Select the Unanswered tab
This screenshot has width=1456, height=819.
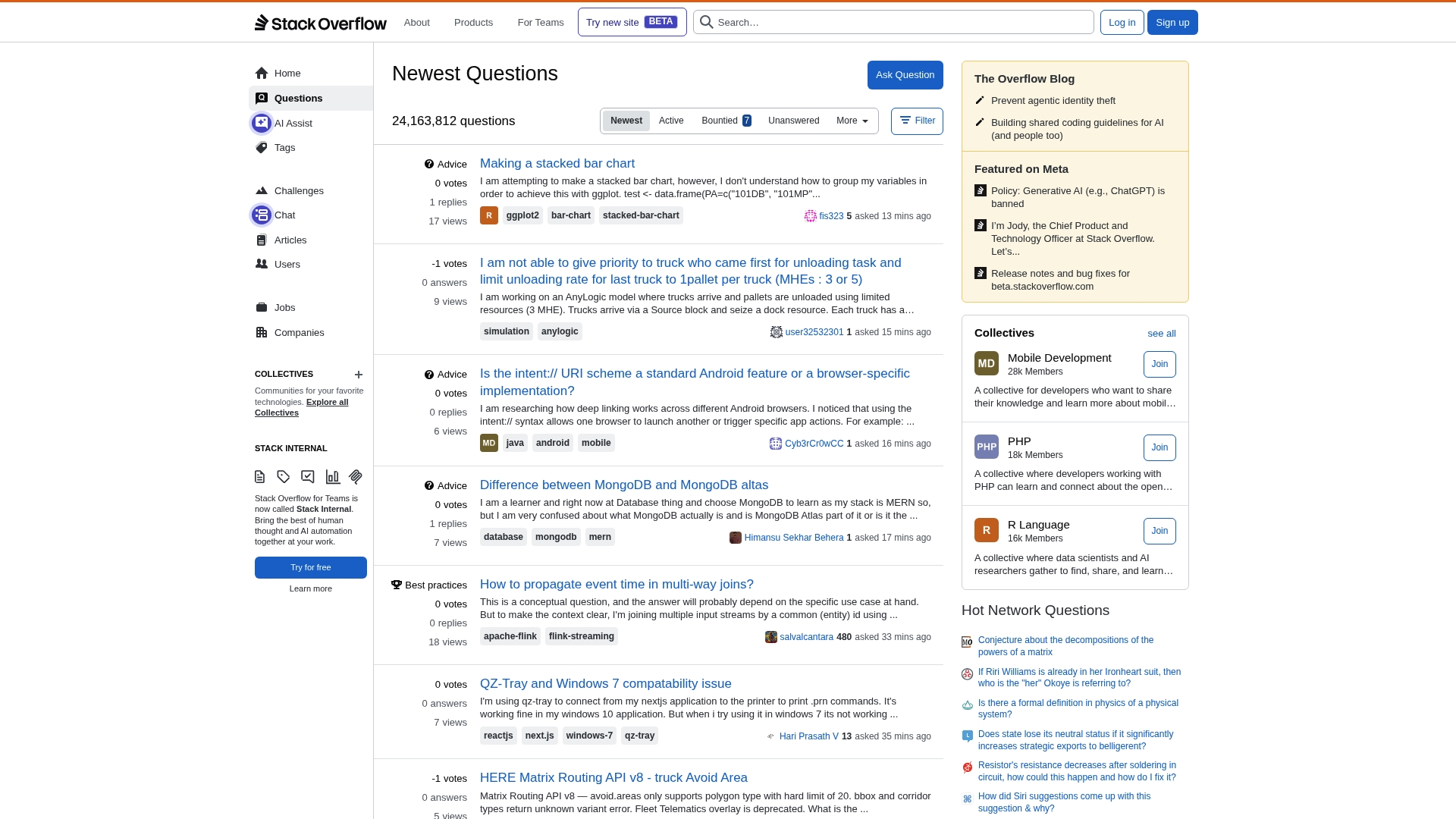click(793, 121)
